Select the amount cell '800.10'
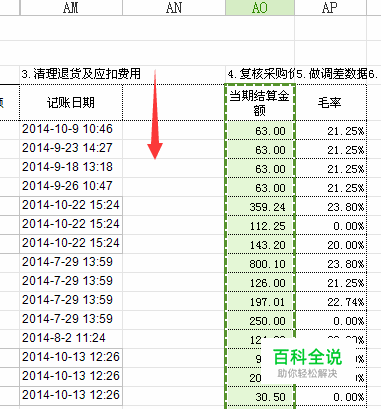381x409 pixels. tap(260, 263)
